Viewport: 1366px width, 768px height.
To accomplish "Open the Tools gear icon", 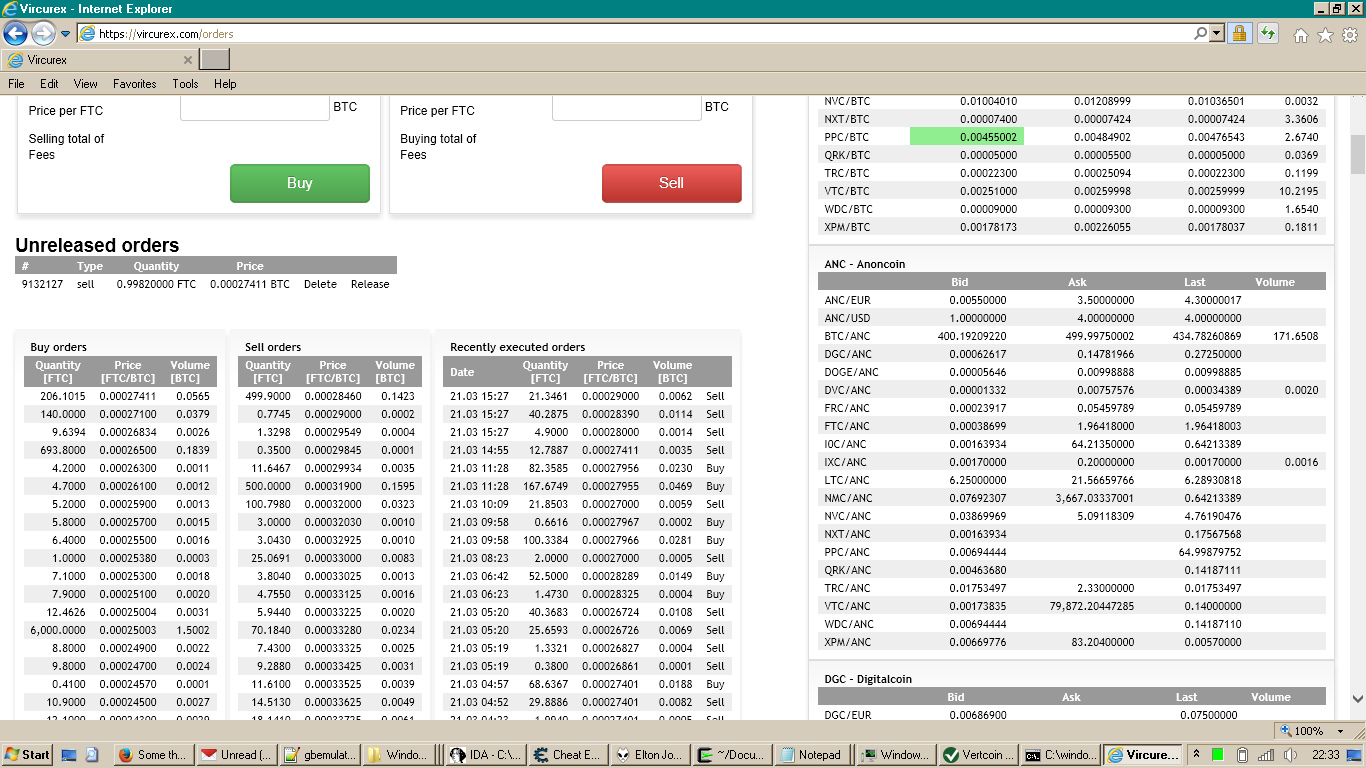I will (1350, 35).
